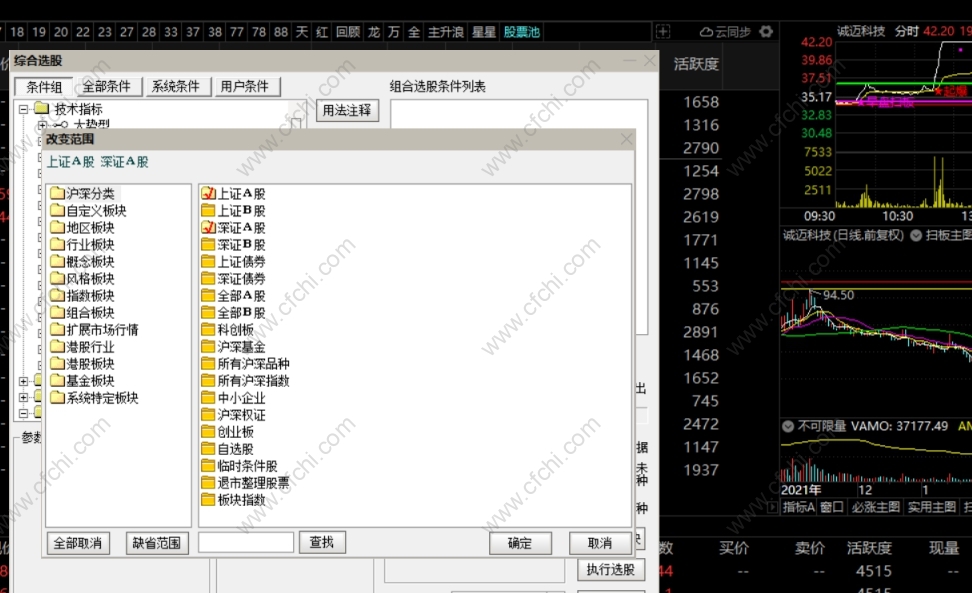
Task: Click the plus box icon in top bar
Action: point(663,32)
